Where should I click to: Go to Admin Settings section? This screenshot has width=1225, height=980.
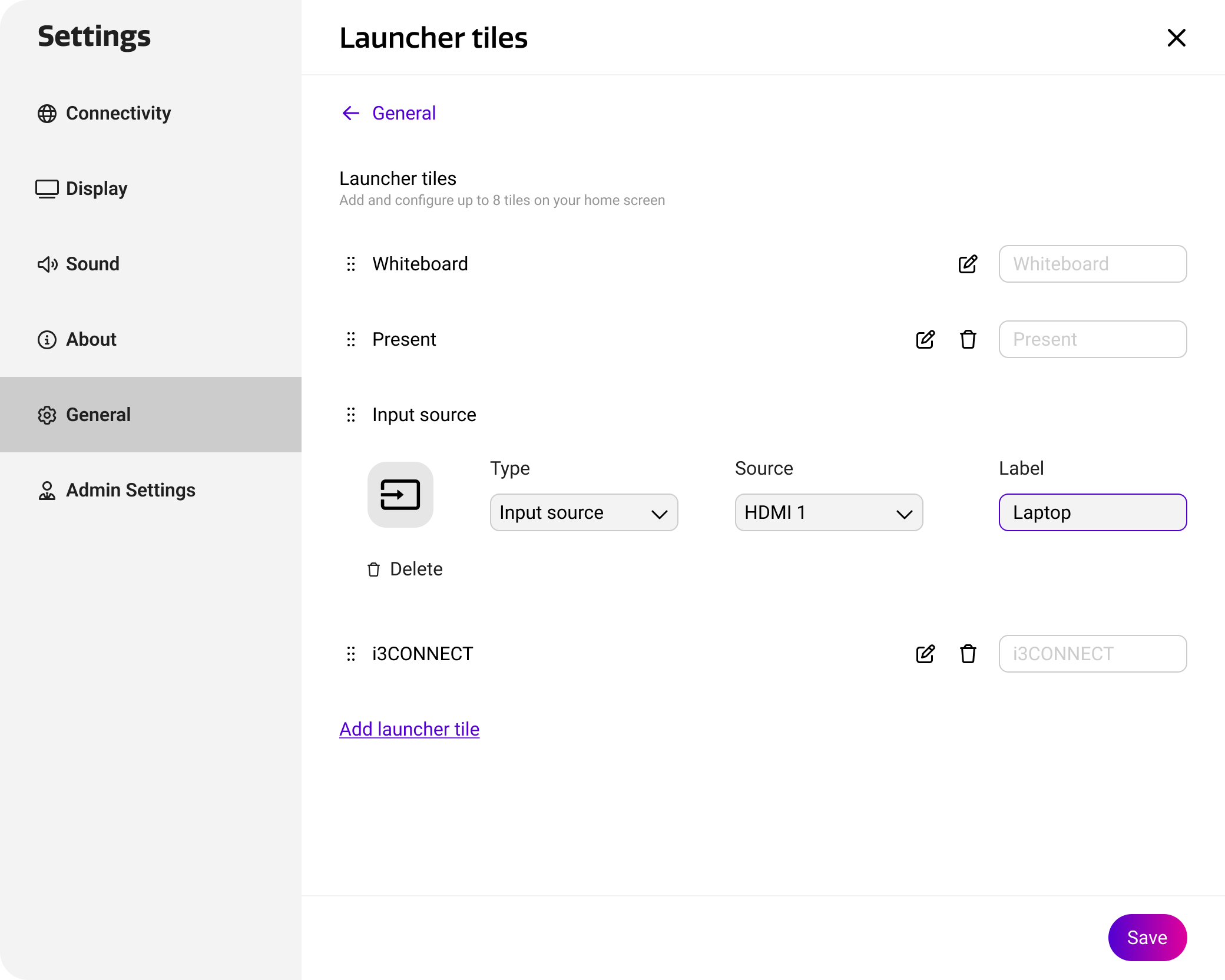(x=130, y=490)
